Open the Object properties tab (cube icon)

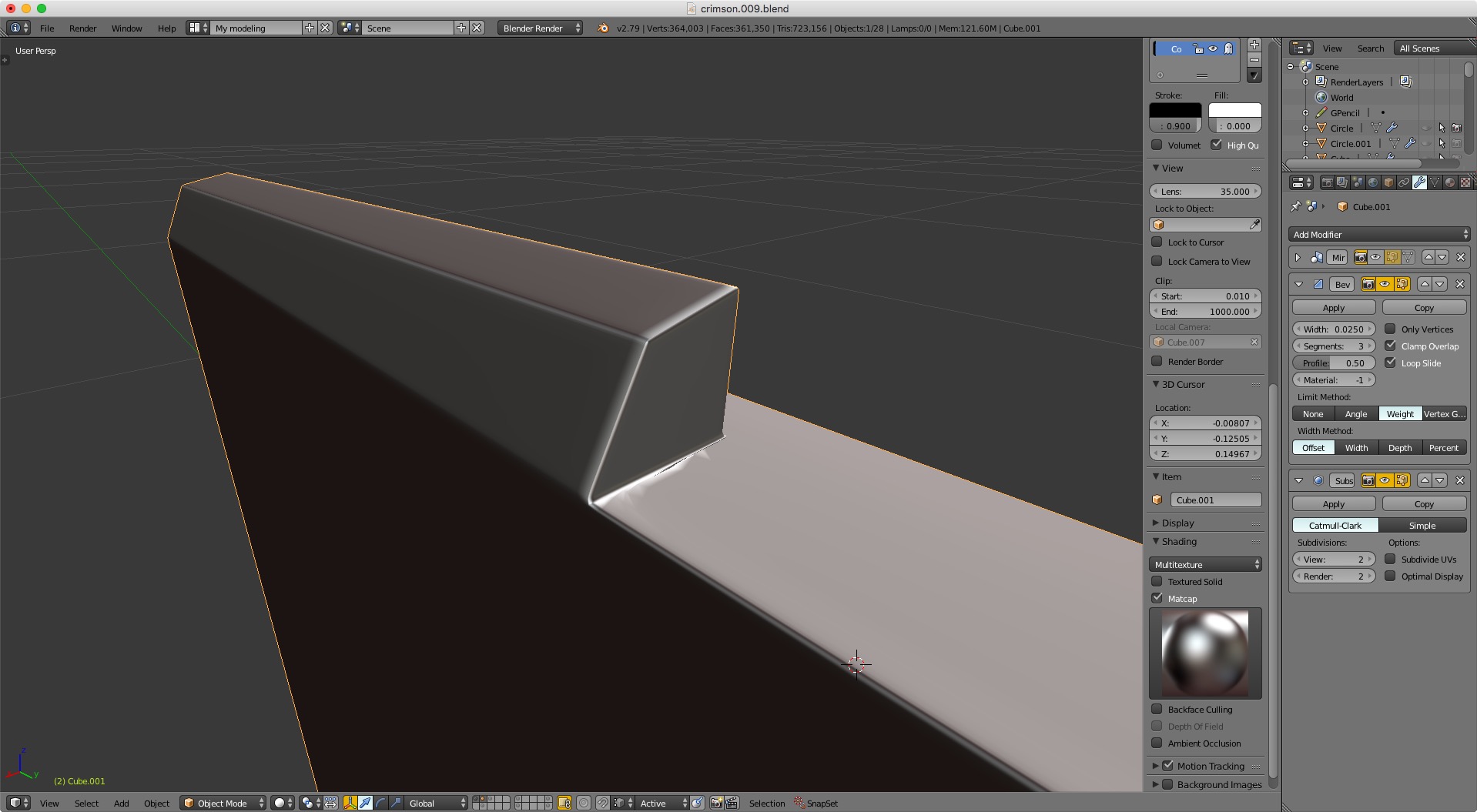[1388, 182]
